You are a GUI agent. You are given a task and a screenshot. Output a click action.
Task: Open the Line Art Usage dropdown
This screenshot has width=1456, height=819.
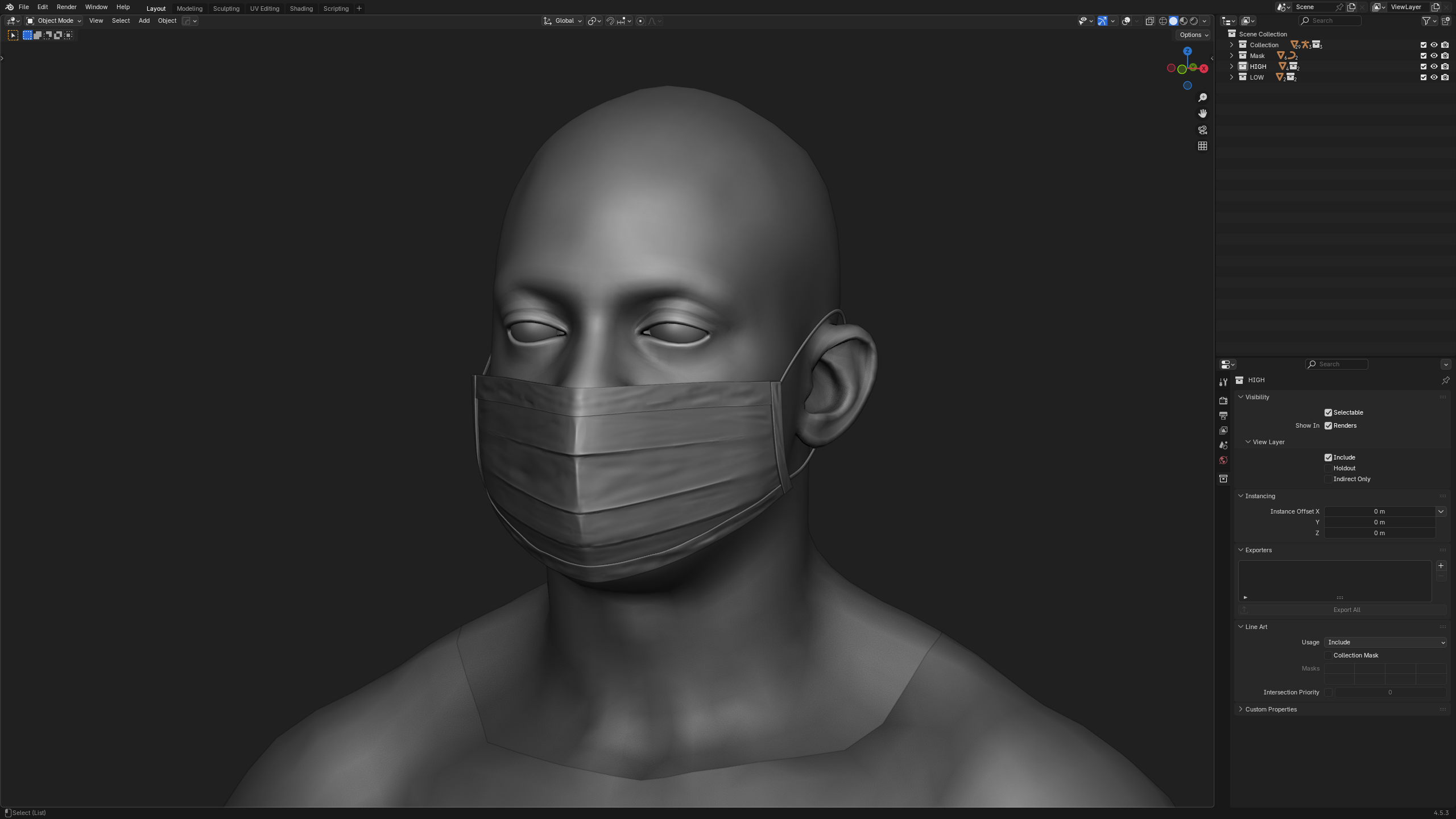(1385, 642)
